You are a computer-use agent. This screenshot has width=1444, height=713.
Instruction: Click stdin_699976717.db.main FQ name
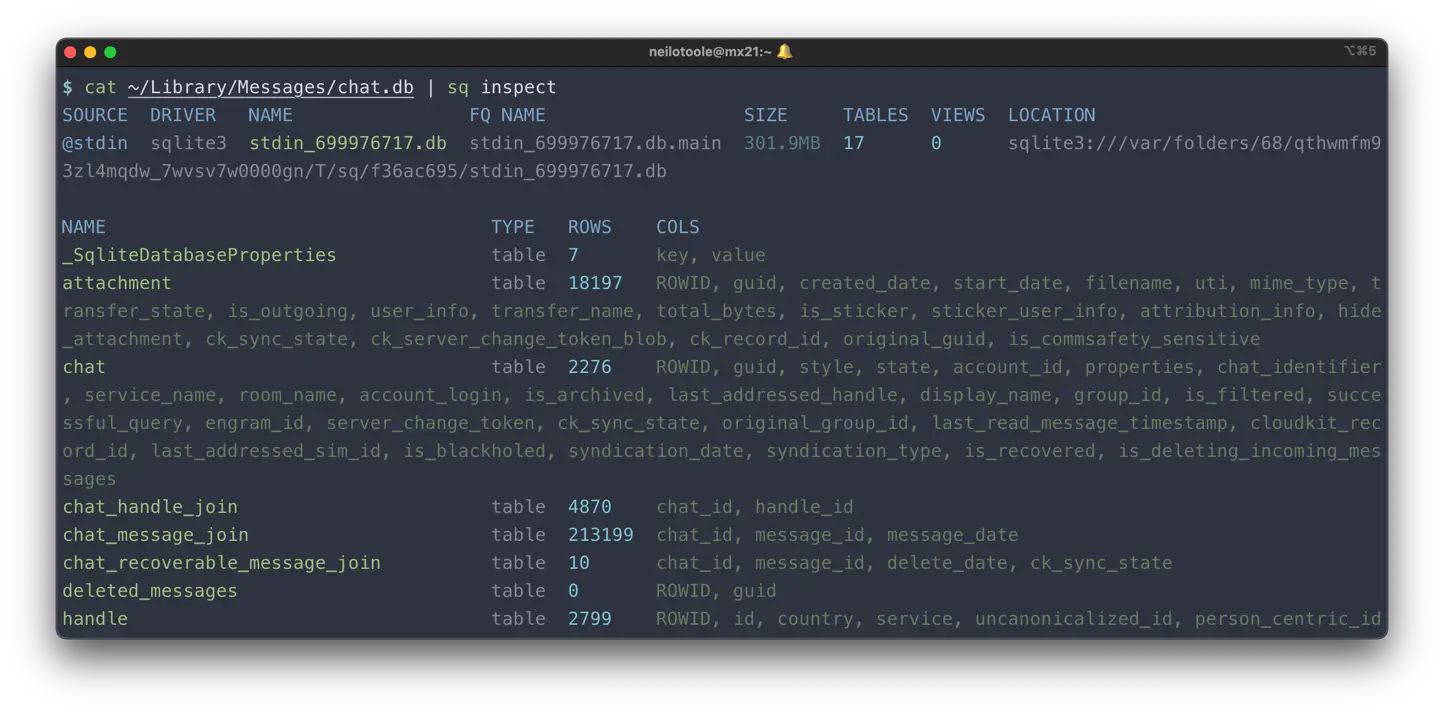(x=595, y=143)
